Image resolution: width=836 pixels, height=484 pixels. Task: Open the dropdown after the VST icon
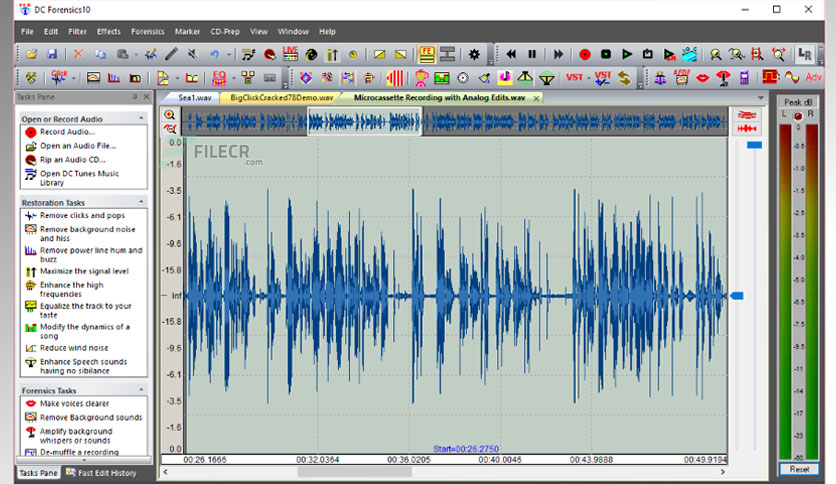(588, 78)
